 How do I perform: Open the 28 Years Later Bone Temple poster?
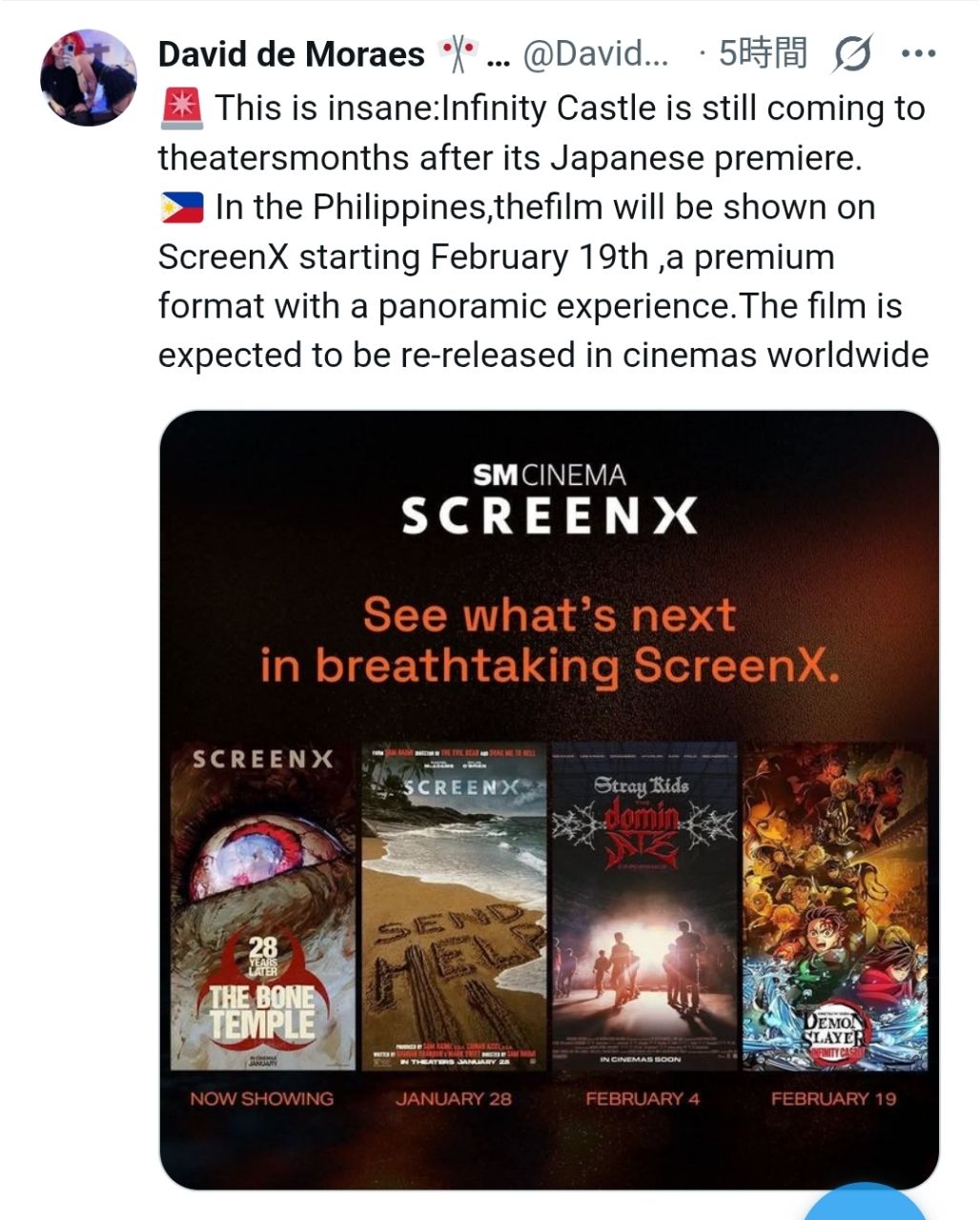click(262, 906)
